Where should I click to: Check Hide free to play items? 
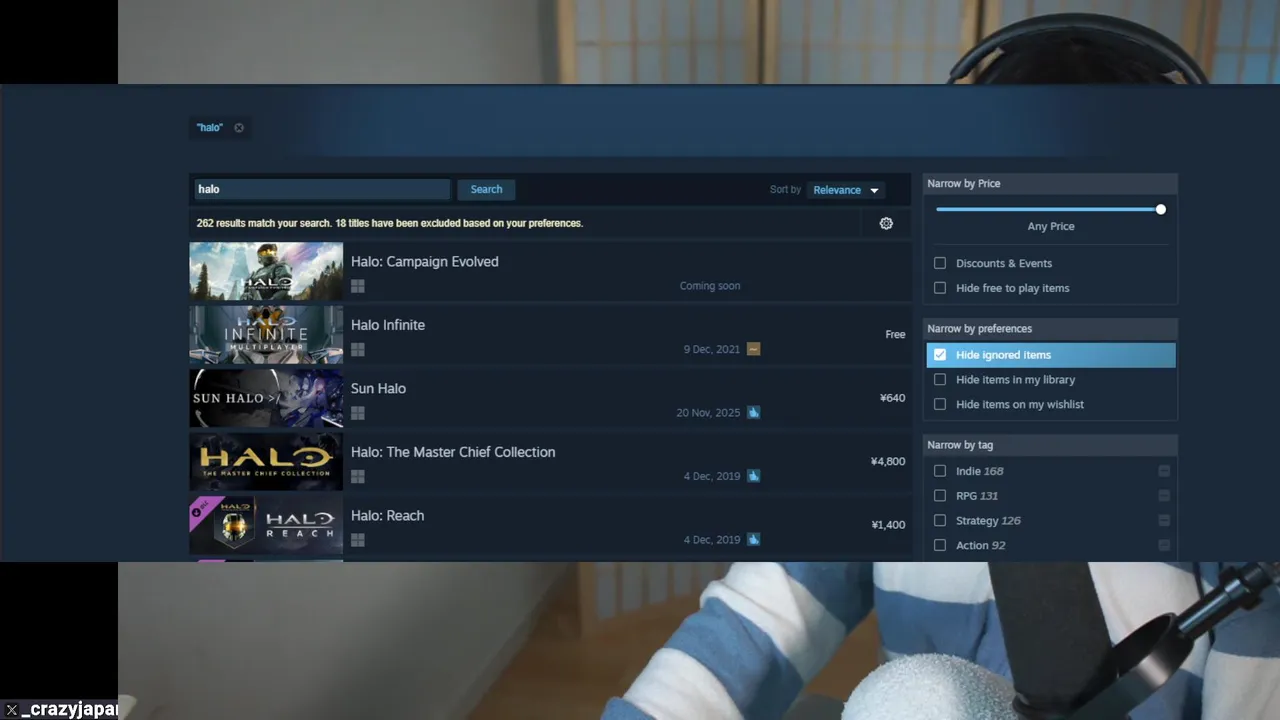[940, 288]
